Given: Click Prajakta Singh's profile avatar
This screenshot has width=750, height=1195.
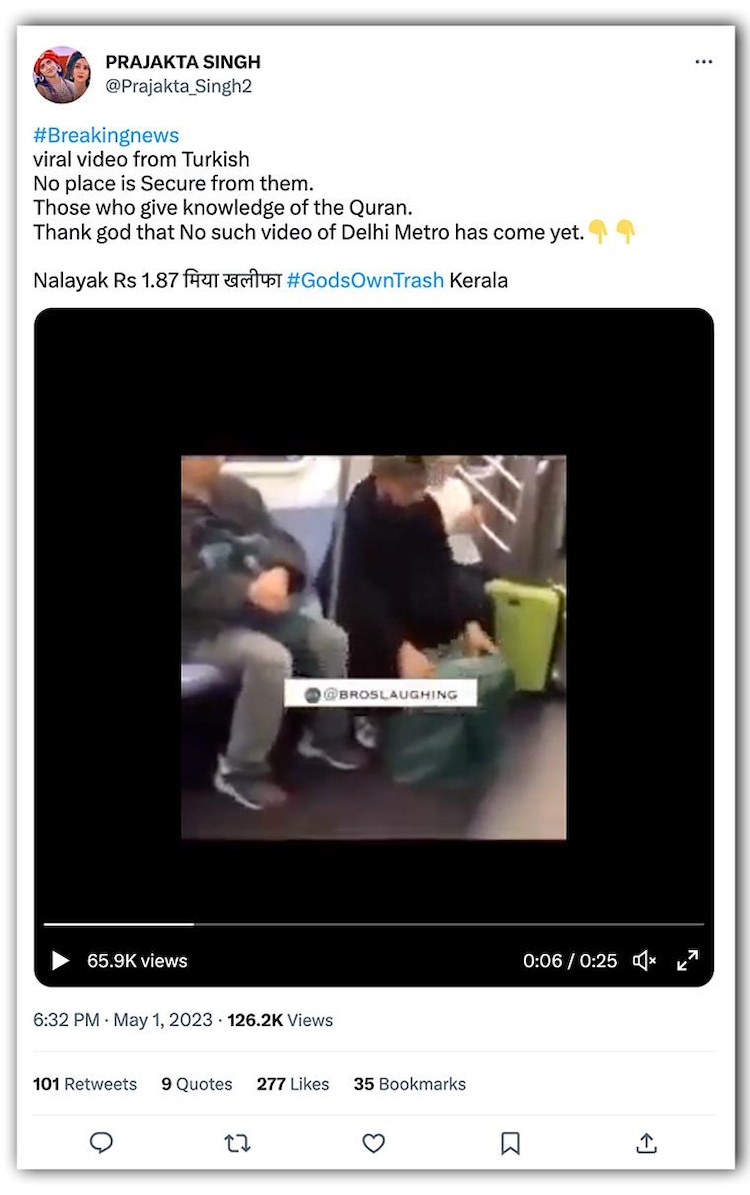Looking at the screenshot, I should point(62,74).
